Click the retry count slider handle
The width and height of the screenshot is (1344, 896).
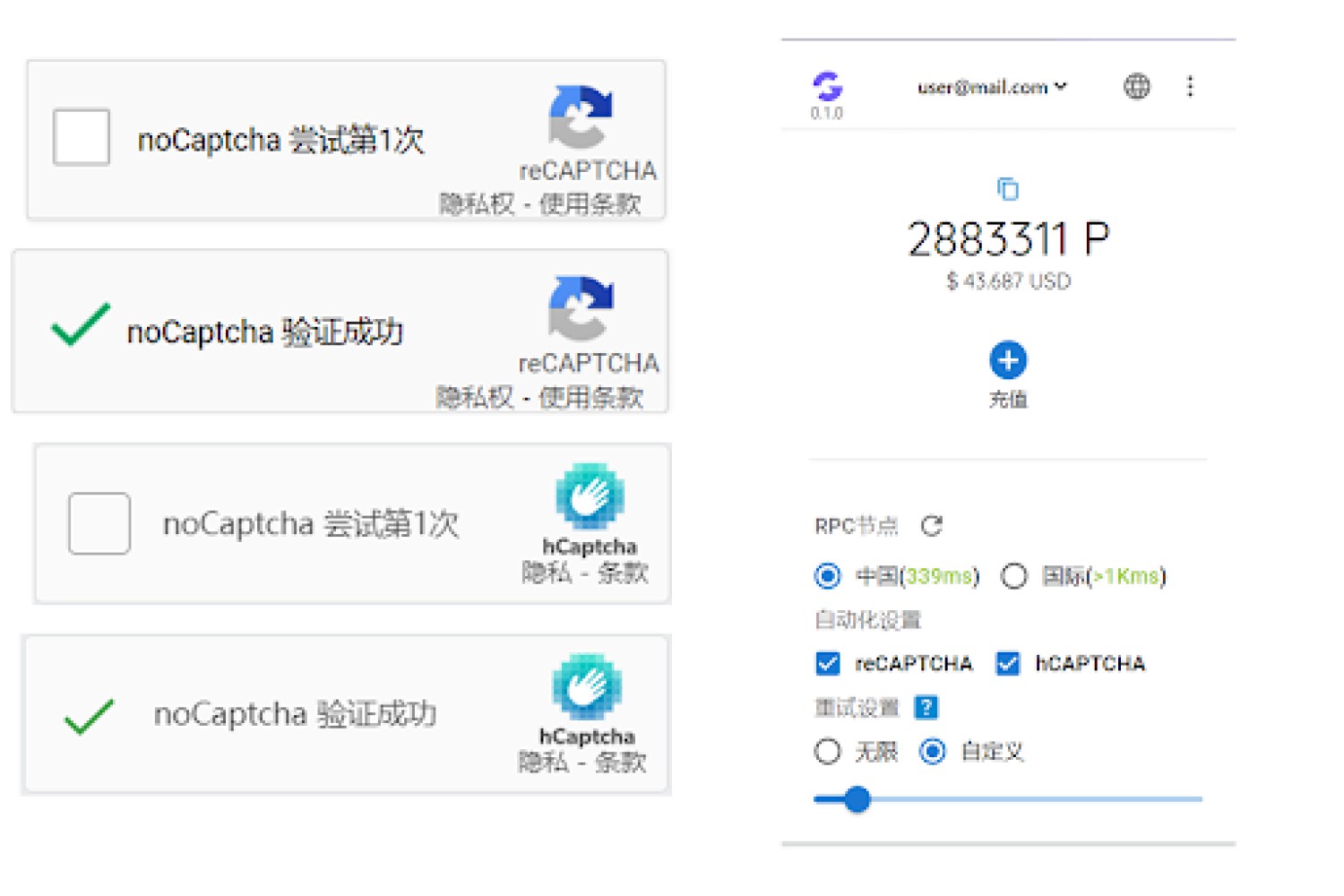click(x=857, y=799)
